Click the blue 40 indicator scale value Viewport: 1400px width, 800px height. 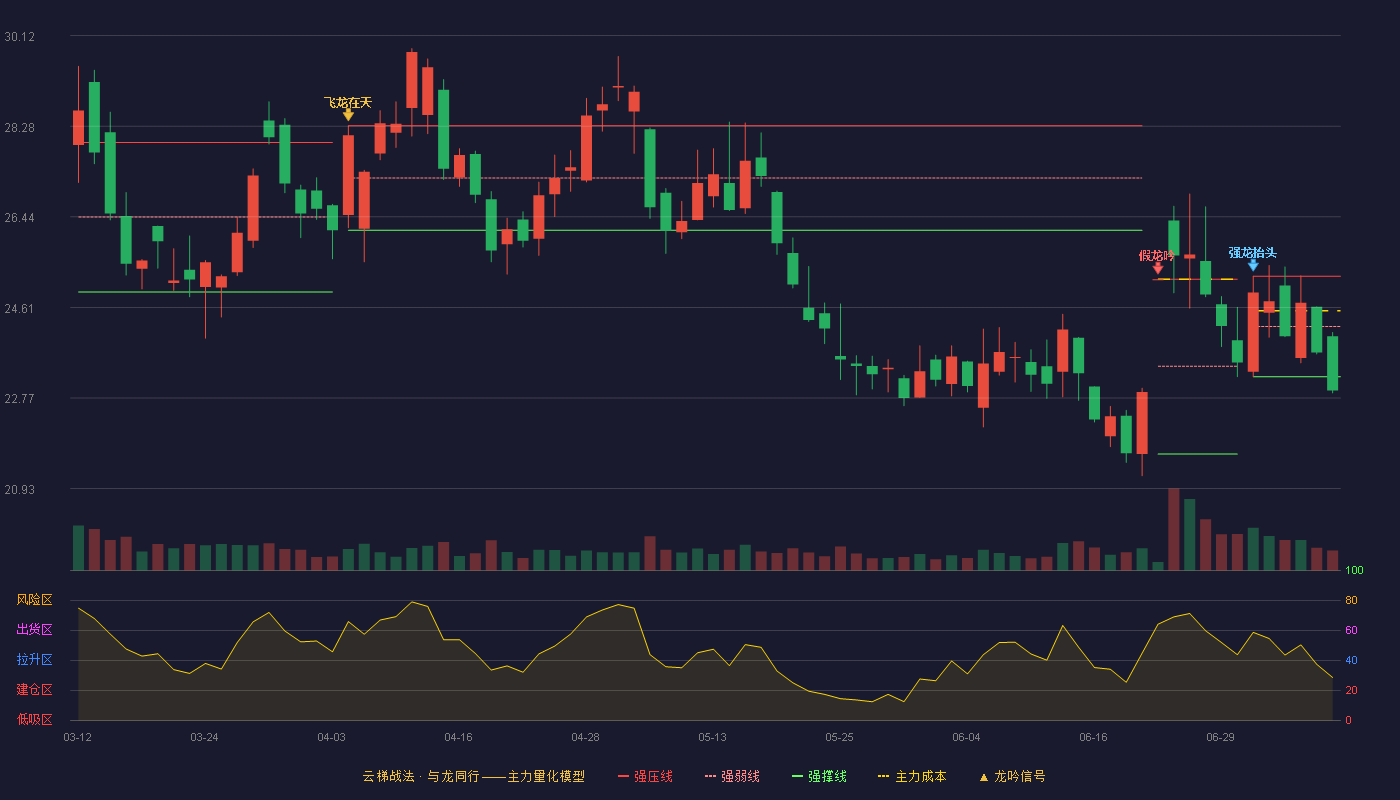(1351, 660)
